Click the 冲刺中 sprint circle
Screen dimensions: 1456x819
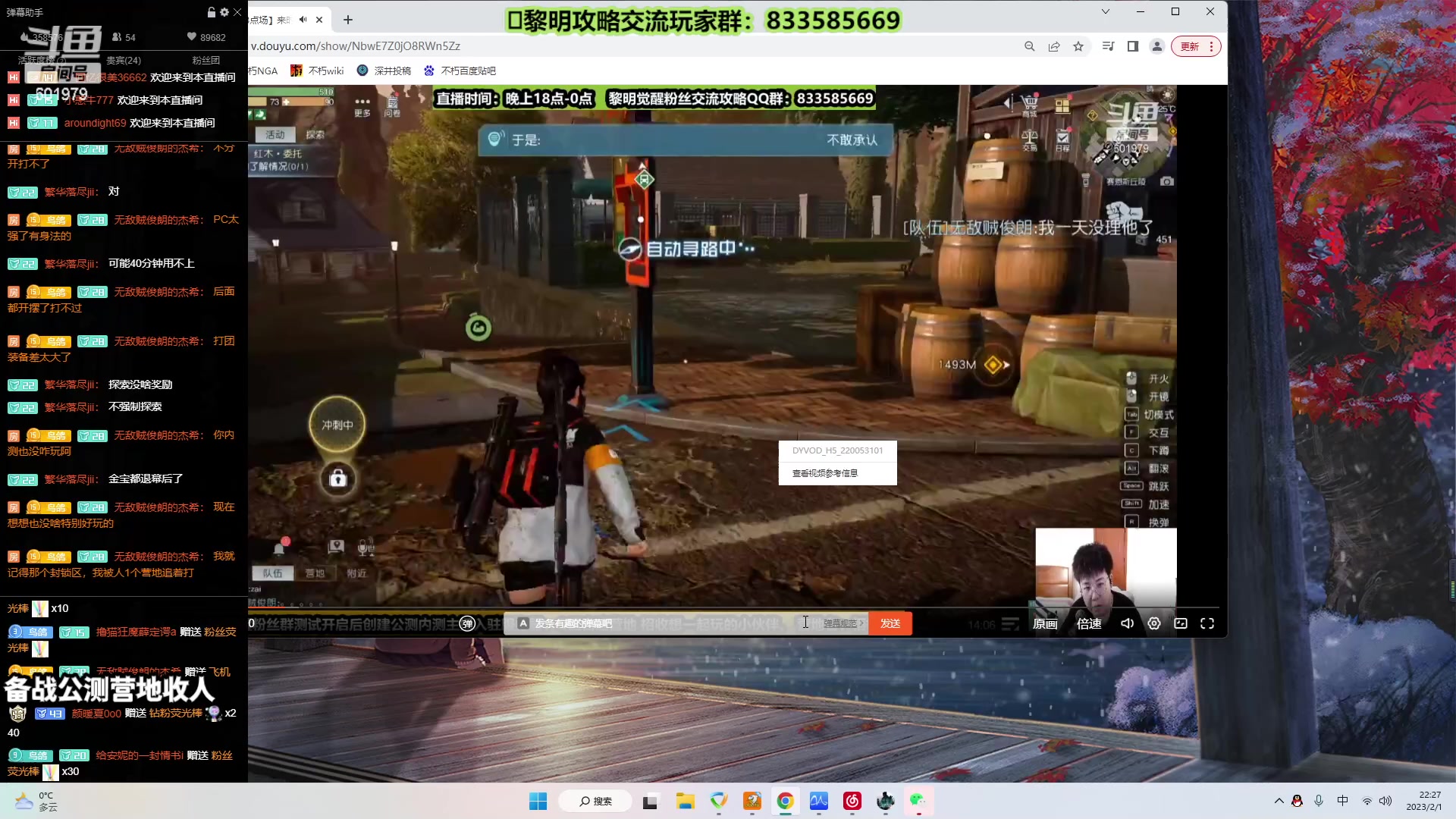point(337,425)
